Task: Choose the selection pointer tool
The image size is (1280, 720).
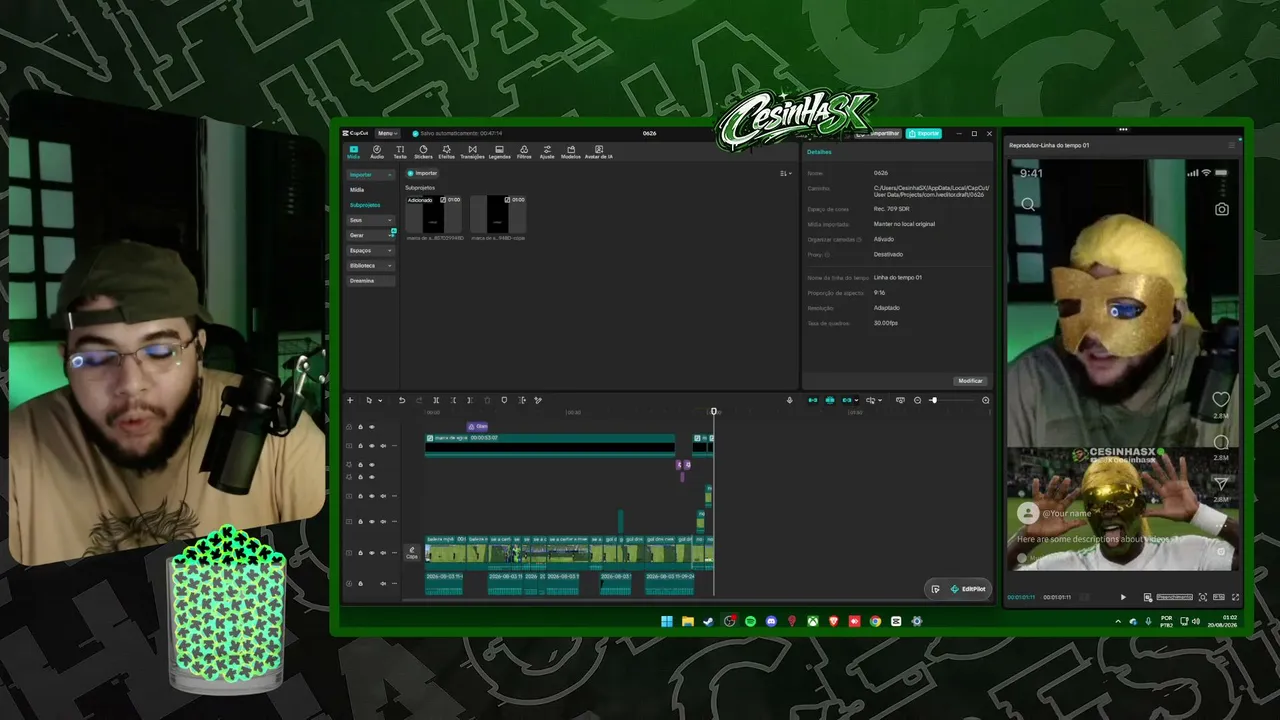Action: [x=368, y=400]
